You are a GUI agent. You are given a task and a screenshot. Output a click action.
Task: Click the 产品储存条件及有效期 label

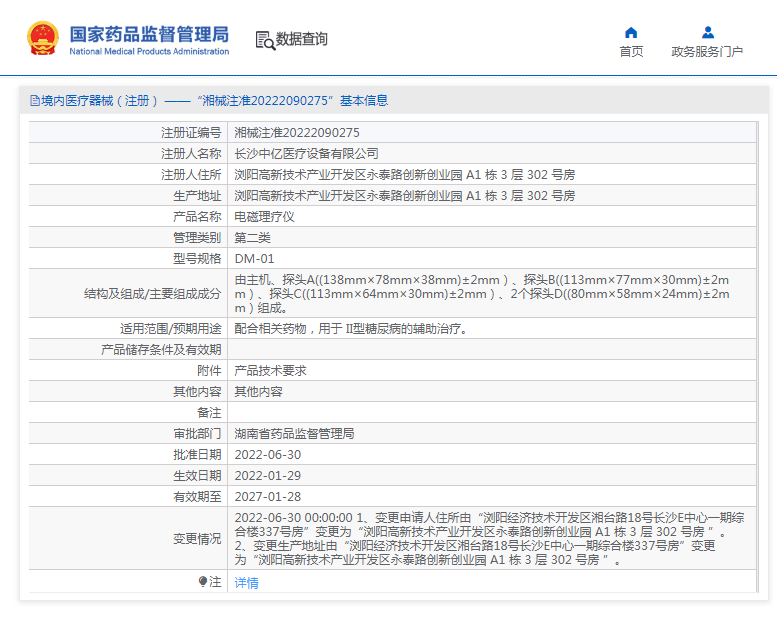161,350
